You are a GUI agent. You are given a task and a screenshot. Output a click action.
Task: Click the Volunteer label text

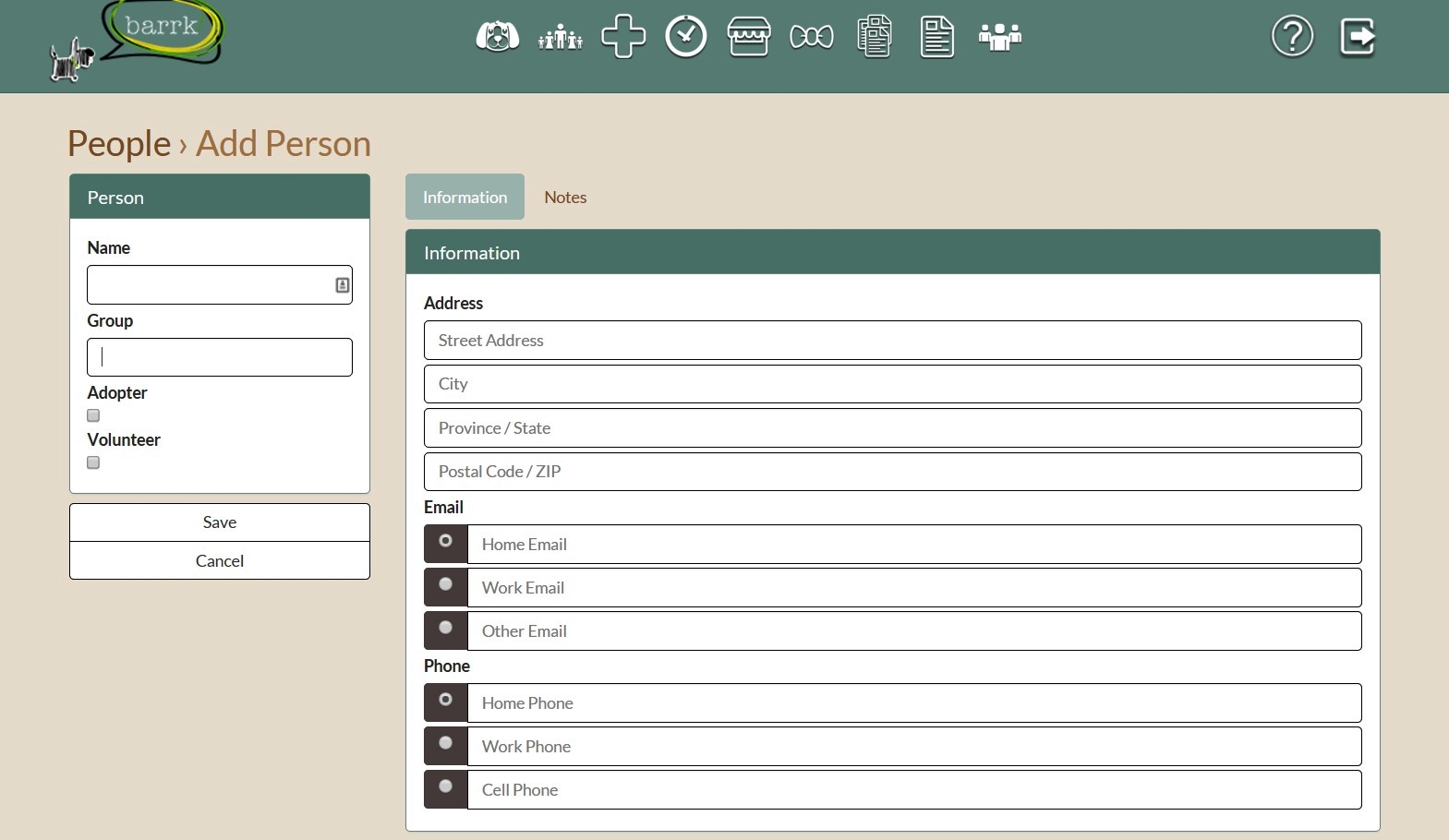(x=124, y=439)
